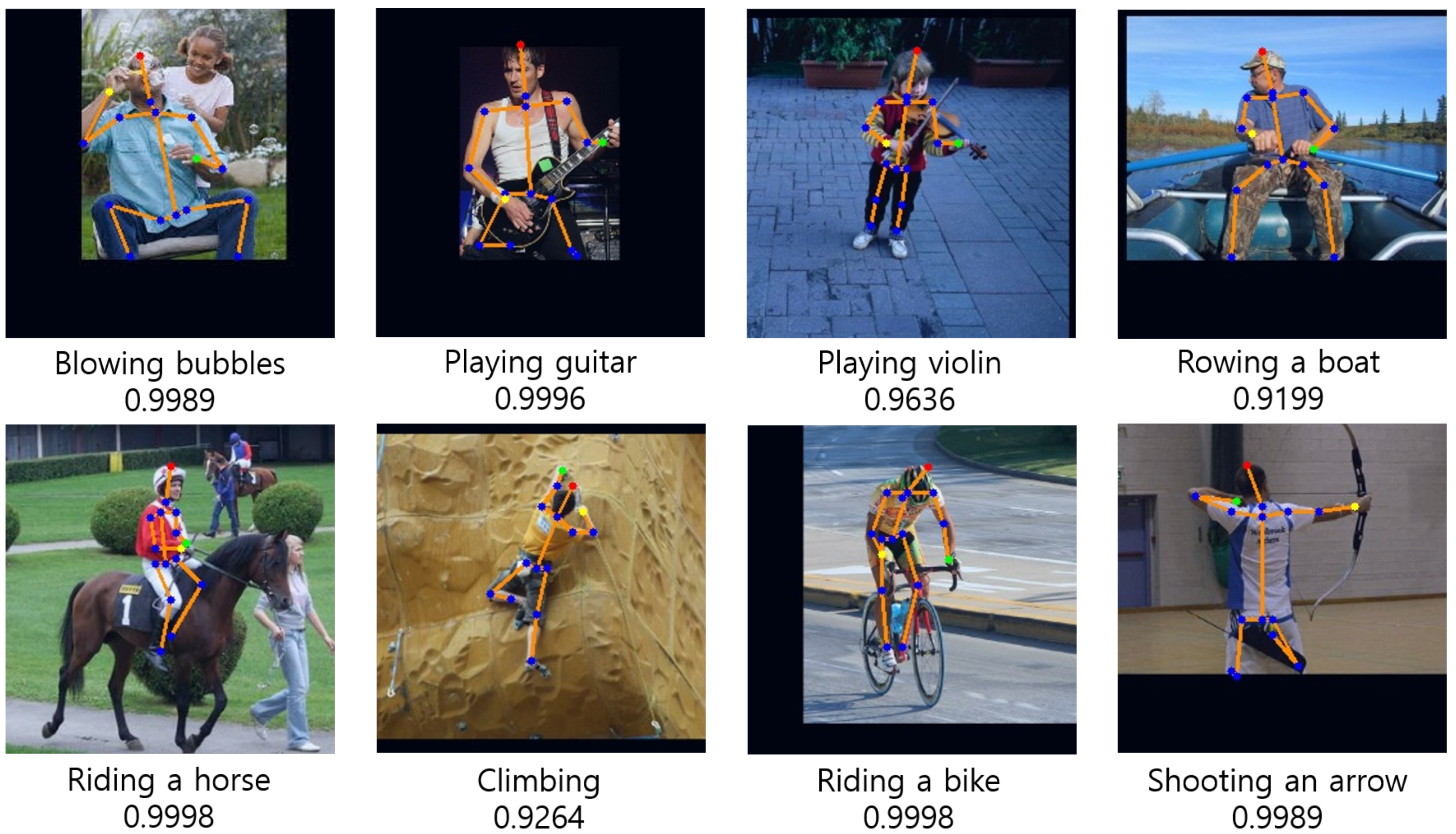
Task: Select the Playing guitar image
Action: pos(541,173)
